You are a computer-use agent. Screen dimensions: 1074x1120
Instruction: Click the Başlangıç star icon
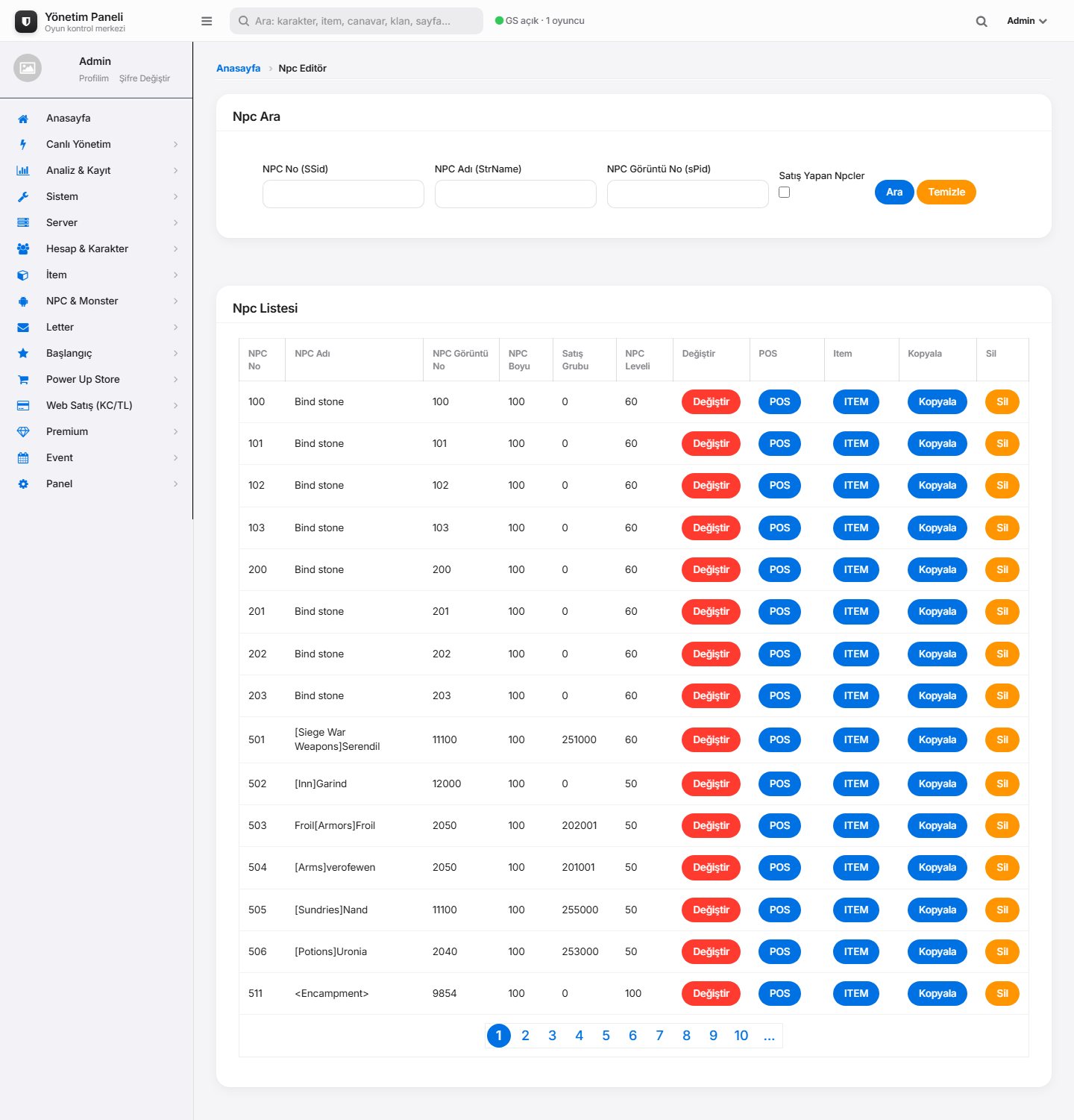(x=23, y=354)
